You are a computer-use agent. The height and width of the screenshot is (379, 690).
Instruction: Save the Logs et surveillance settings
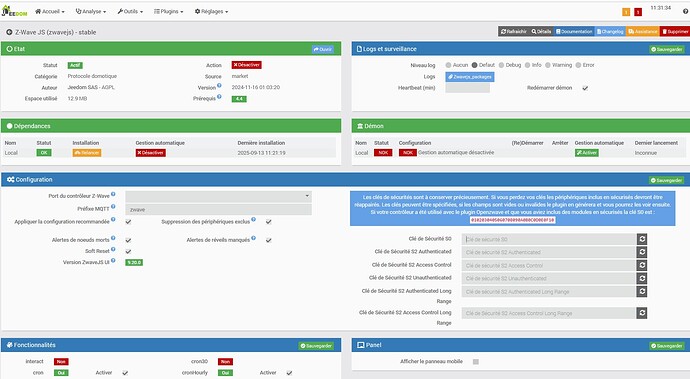[x=667, y=49]
